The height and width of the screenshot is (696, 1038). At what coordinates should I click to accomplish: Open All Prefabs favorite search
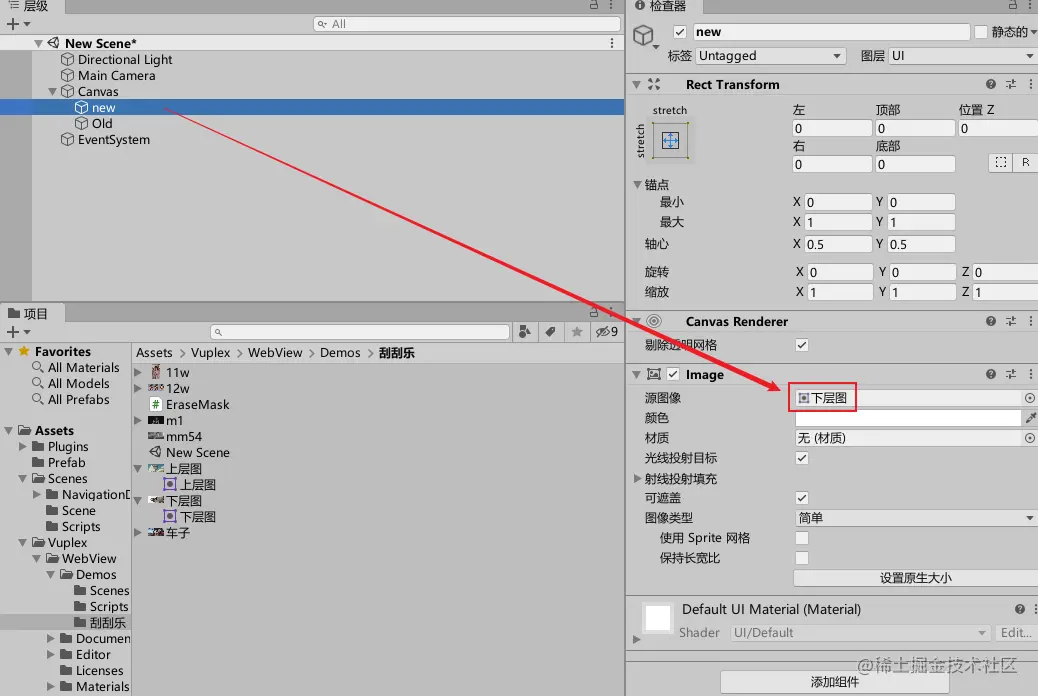78,399
